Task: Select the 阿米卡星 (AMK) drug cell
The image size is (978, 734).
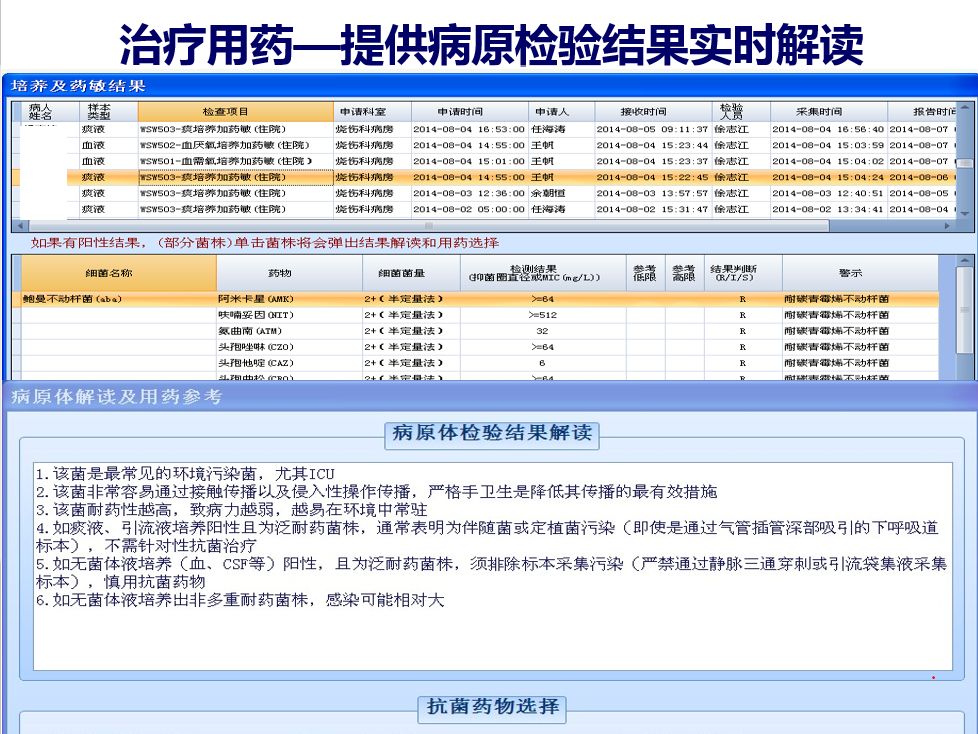Action: coord(289,299)
